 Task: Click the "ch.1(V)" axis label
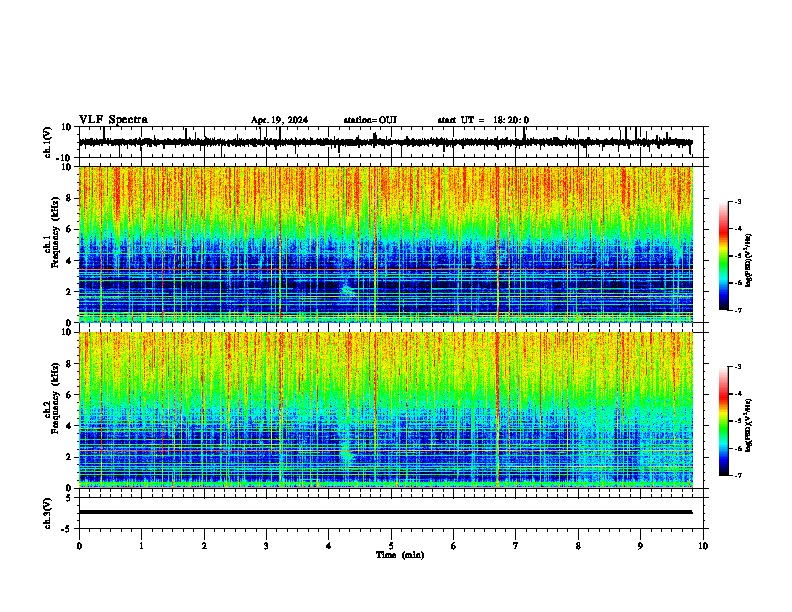pos(47,142)
